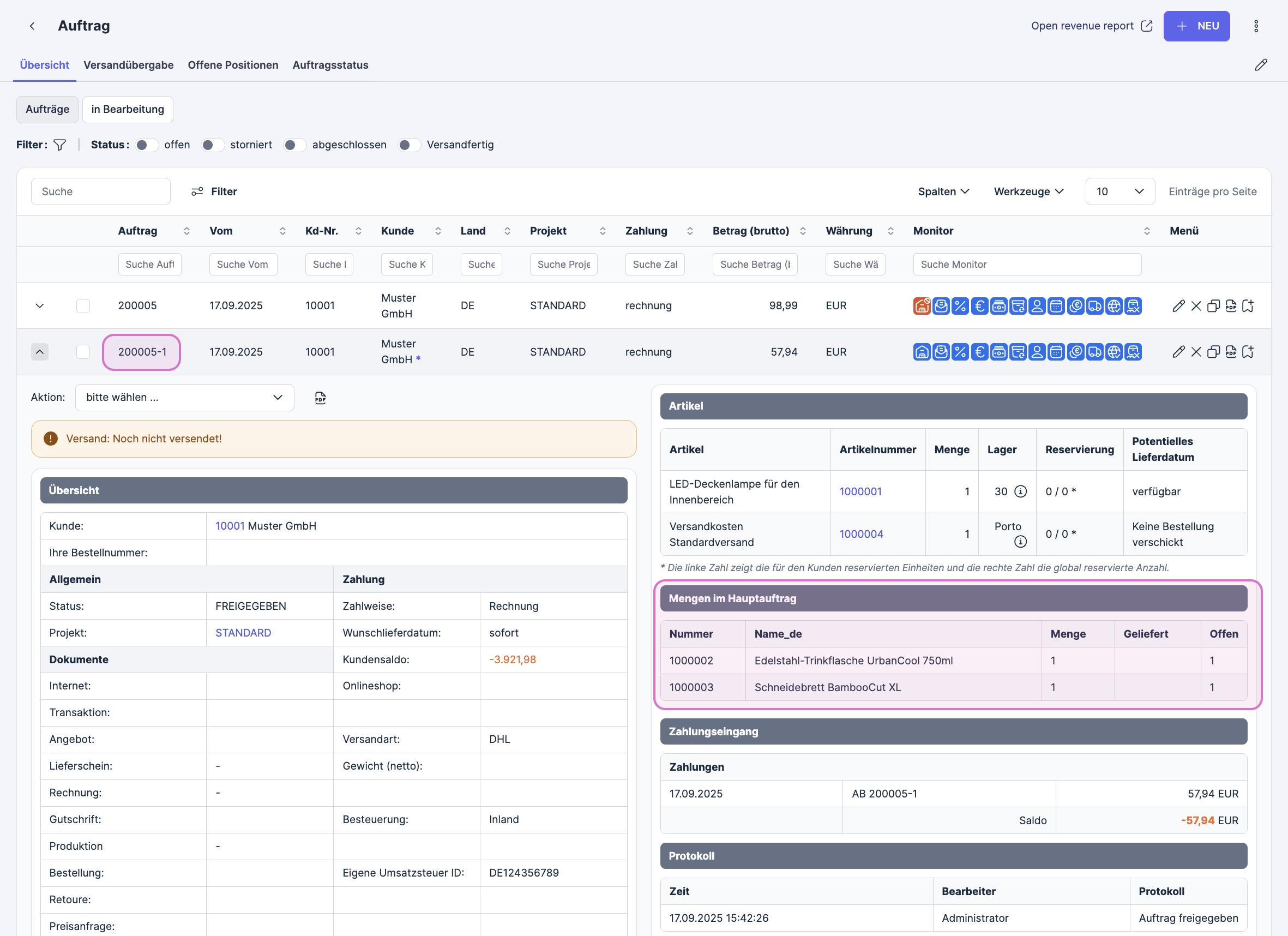
Task: Click the copy icon in row 200005-1
Action: tap(1213, 352)
